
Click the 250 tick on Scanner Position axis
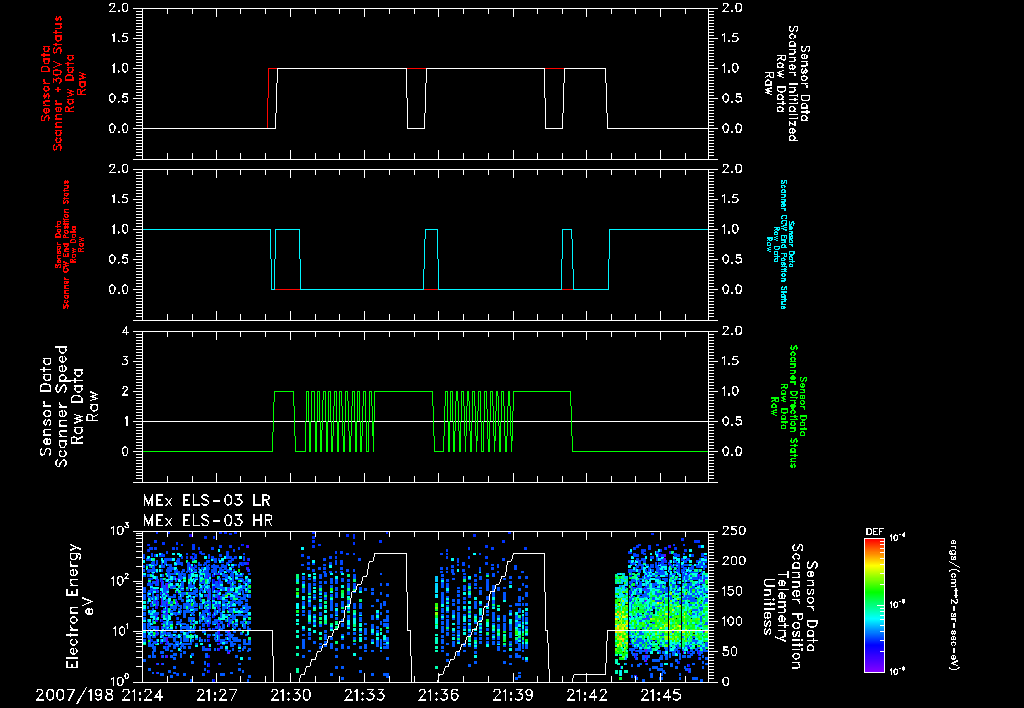tap(734, 531)
